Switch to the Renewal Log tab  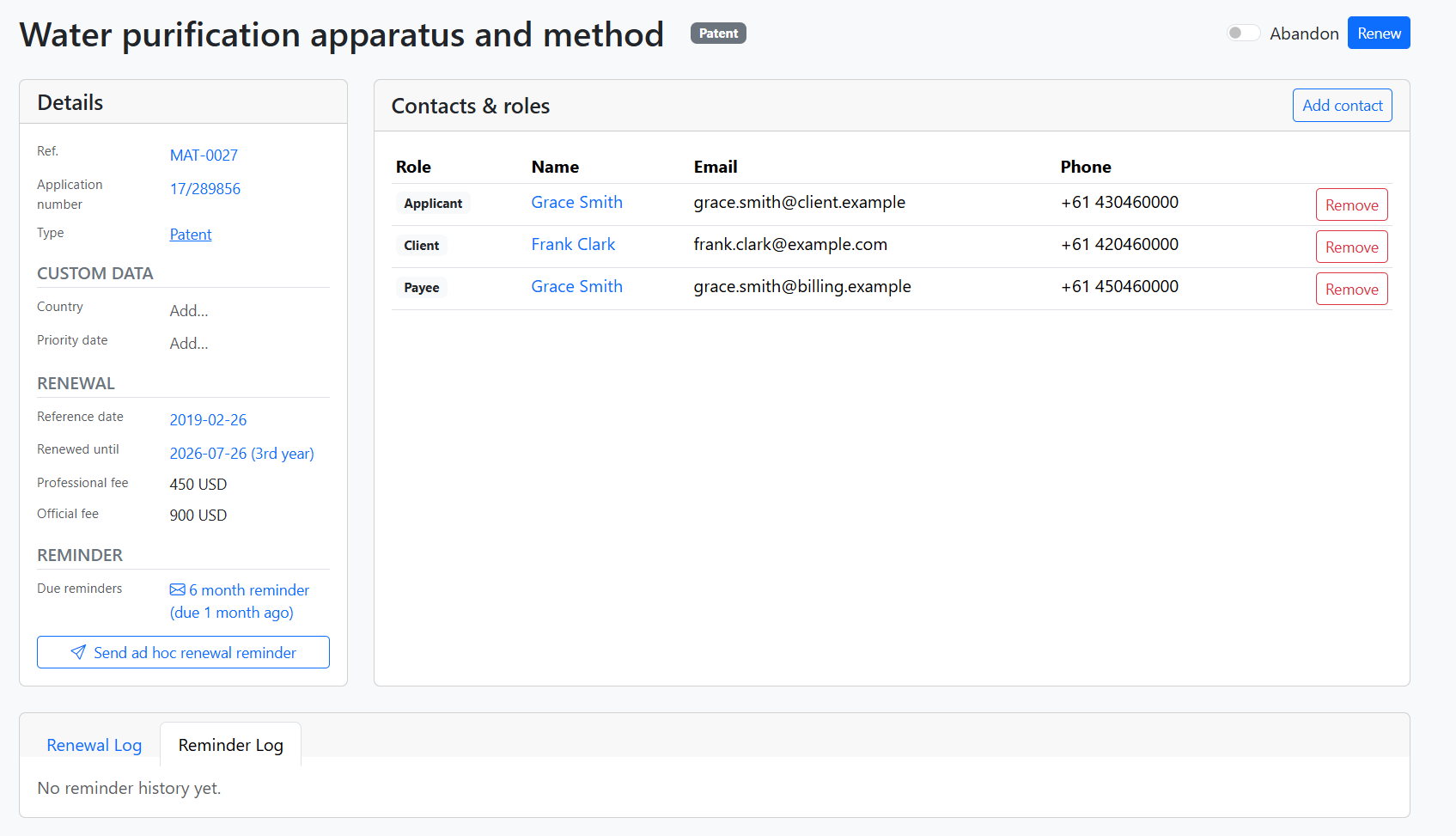[94, 746]
